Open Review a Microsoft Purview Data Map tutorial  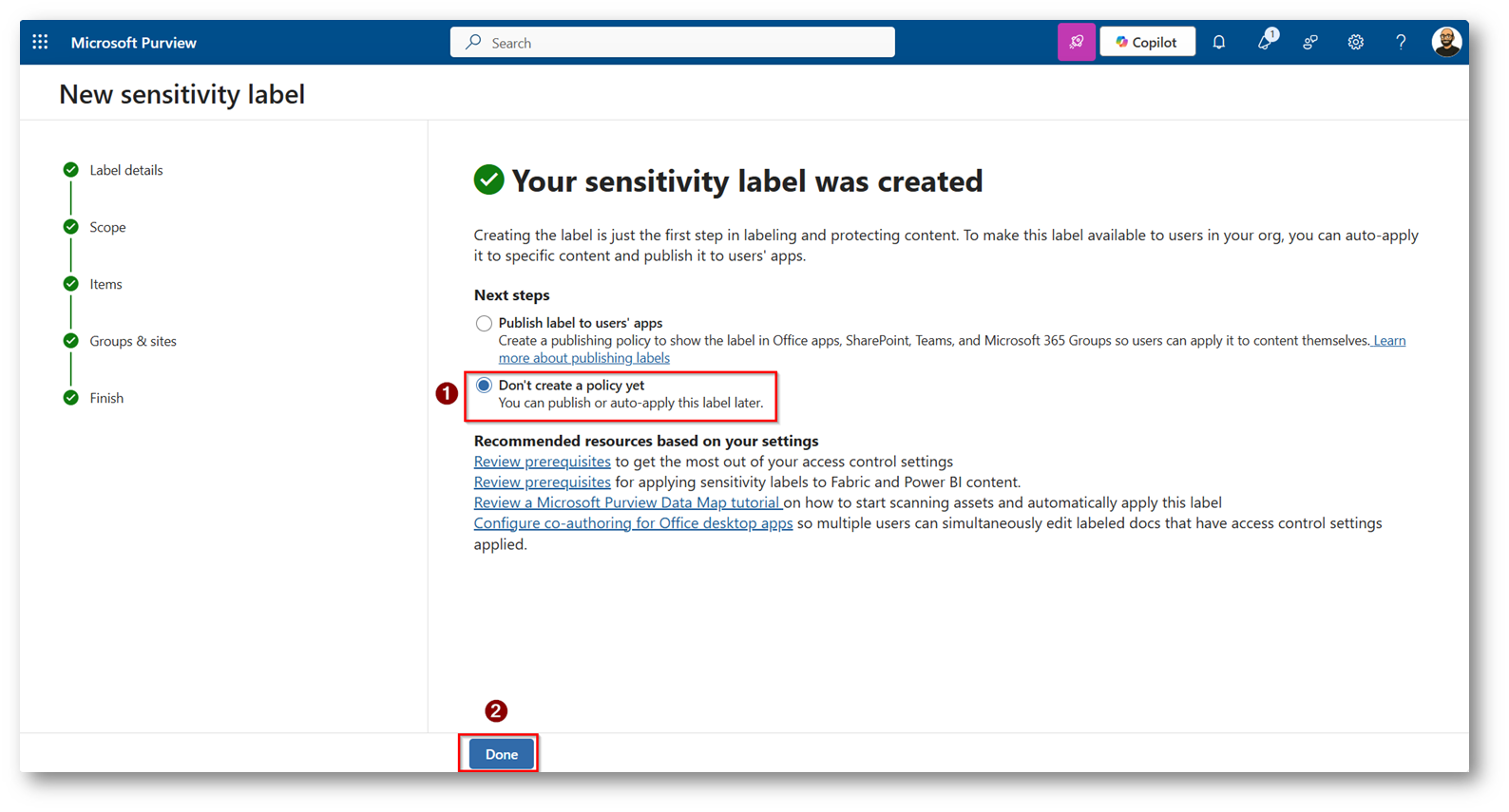[627, 502]
